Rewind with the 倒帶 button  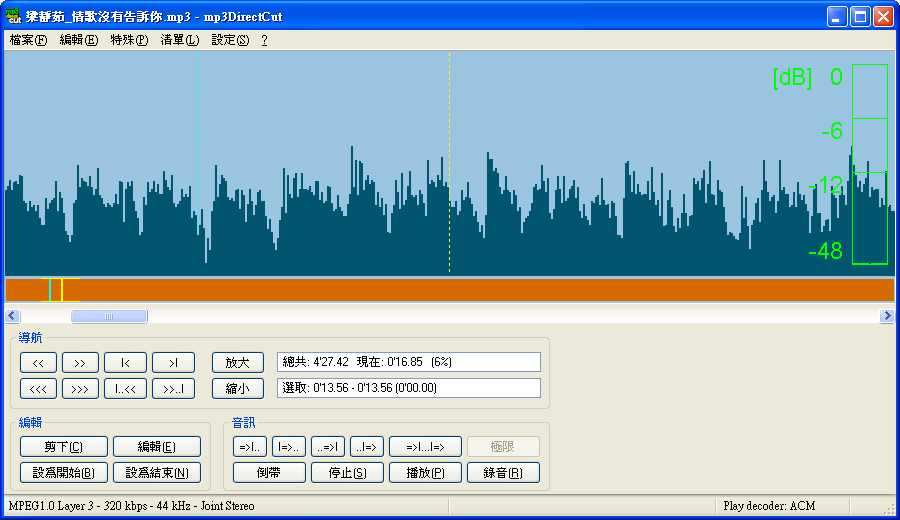[269, 472]
